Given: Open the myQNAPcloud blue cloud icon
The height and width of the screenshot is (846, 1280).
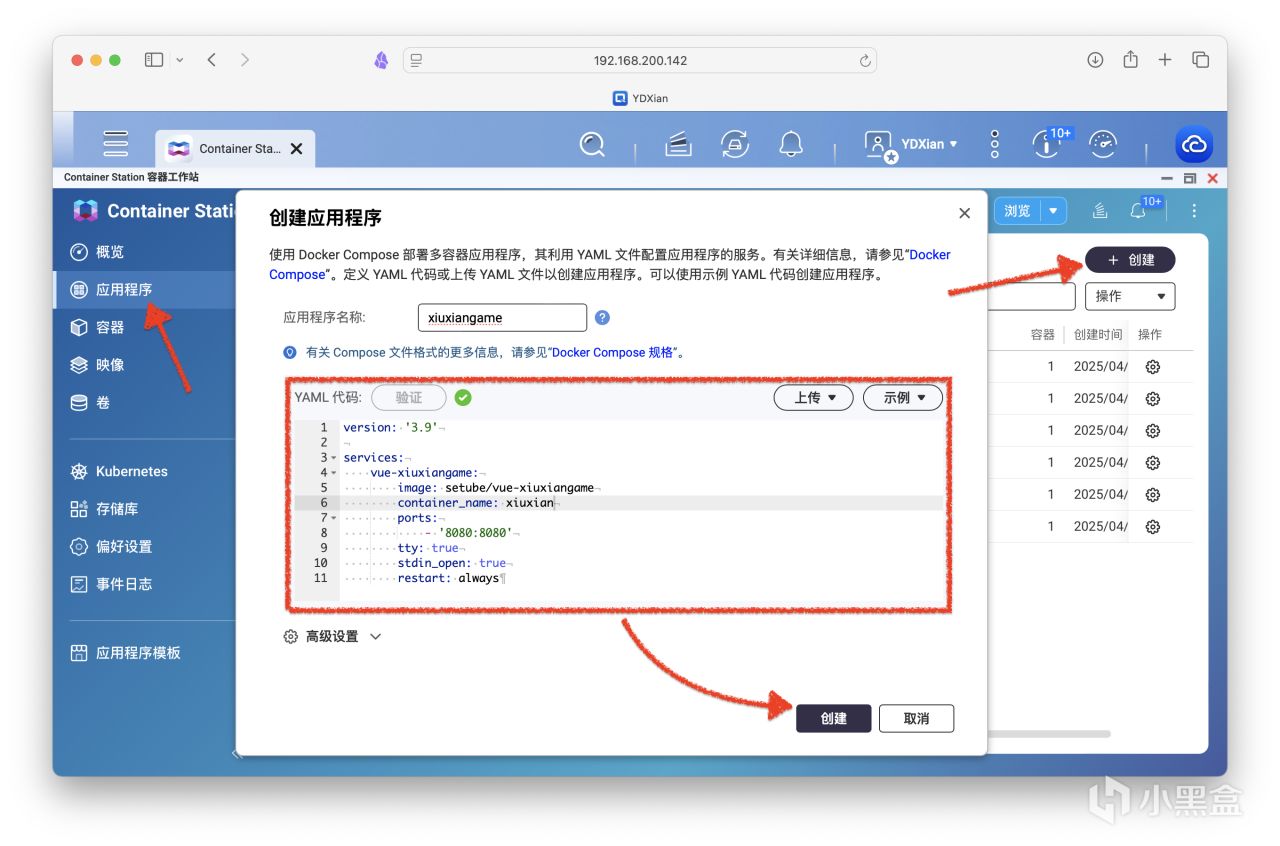Looking at the screenshot, I should pos(1194,145).
